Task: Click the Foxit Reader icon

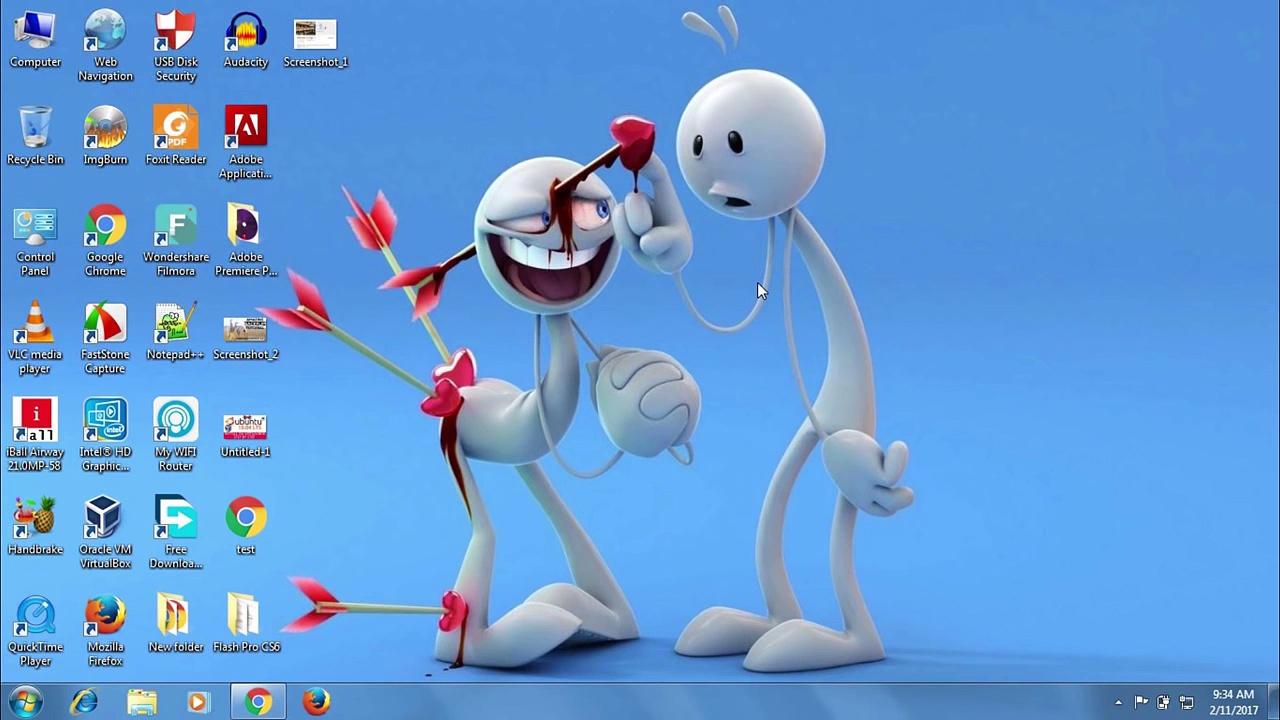Action: [175, 136]
